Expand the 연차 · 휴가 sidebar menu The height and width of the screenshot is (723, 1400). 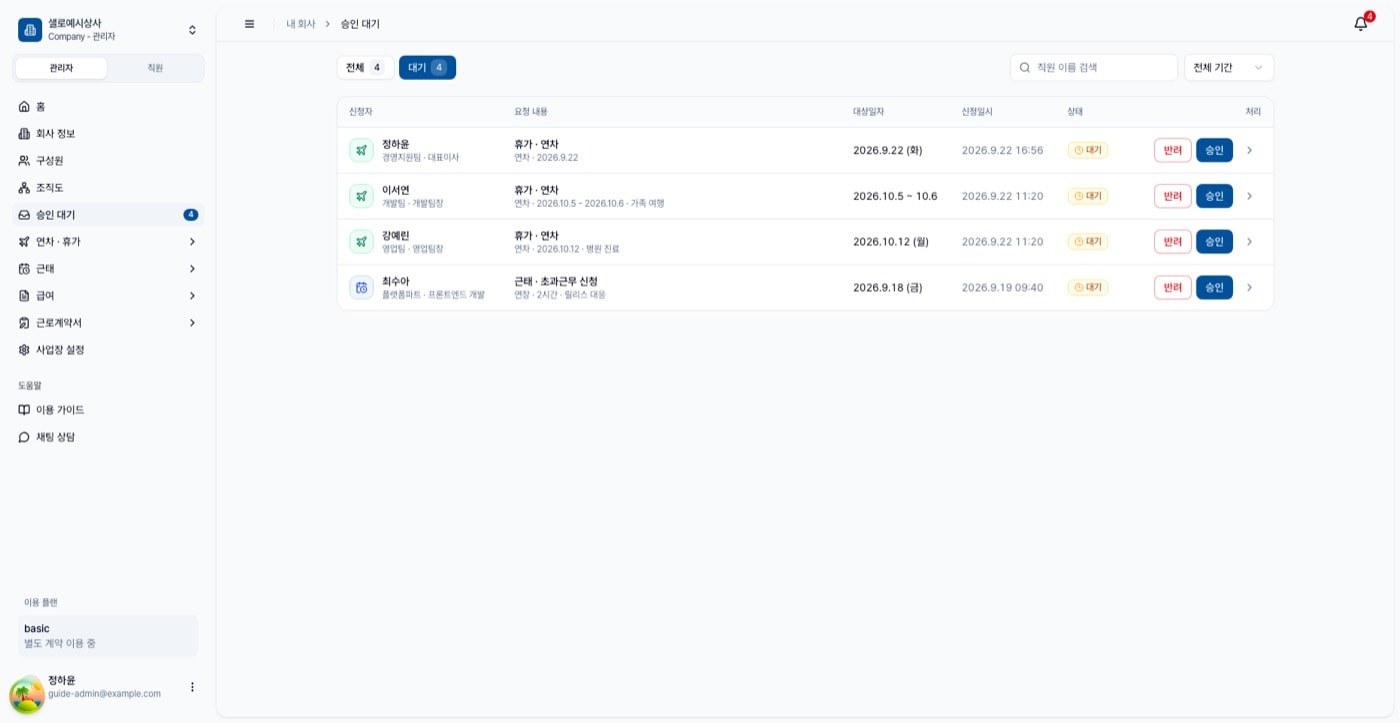pyautogui.click(x=108, y=242)
